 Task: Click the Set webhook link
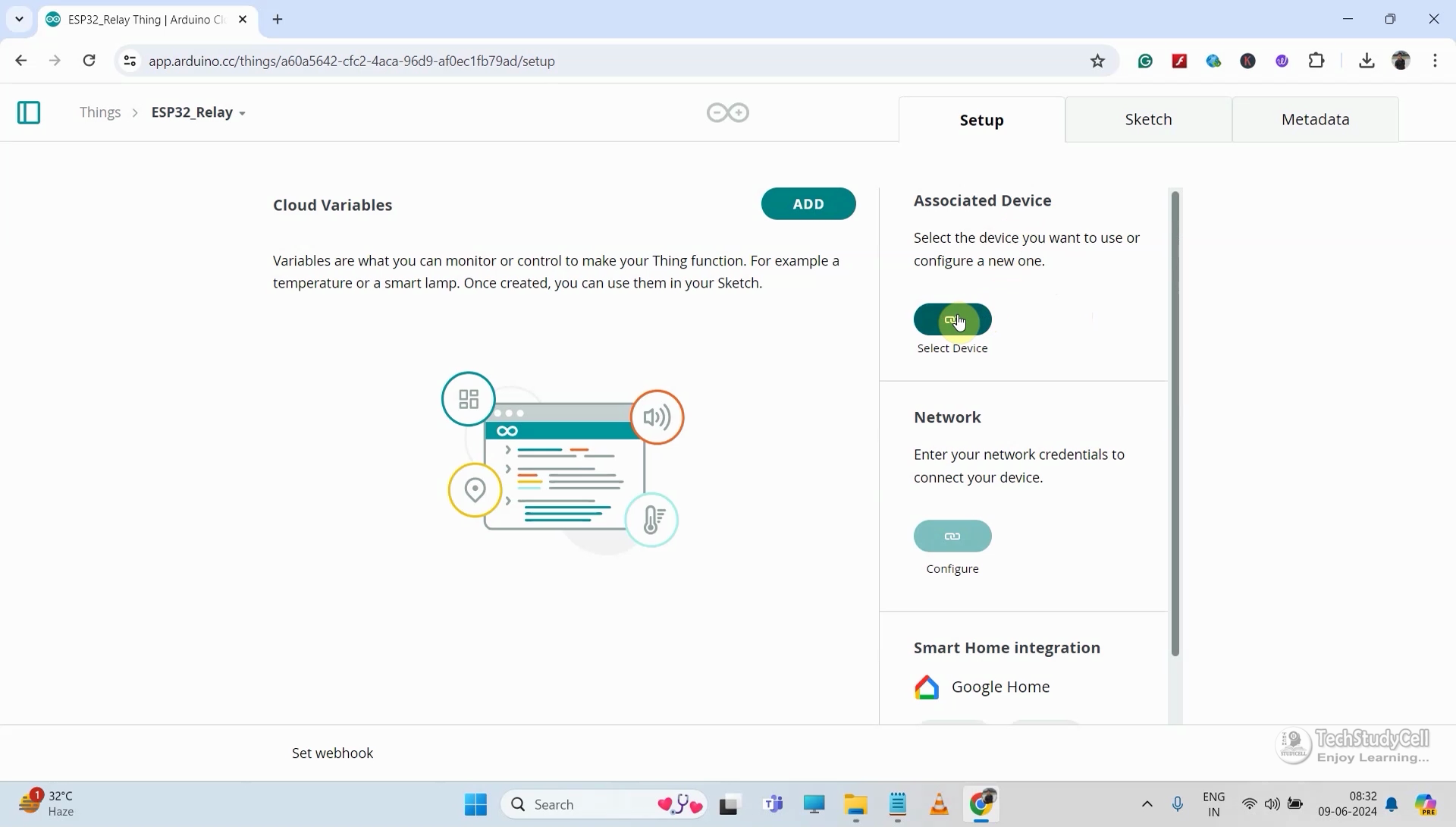(333, 752)
